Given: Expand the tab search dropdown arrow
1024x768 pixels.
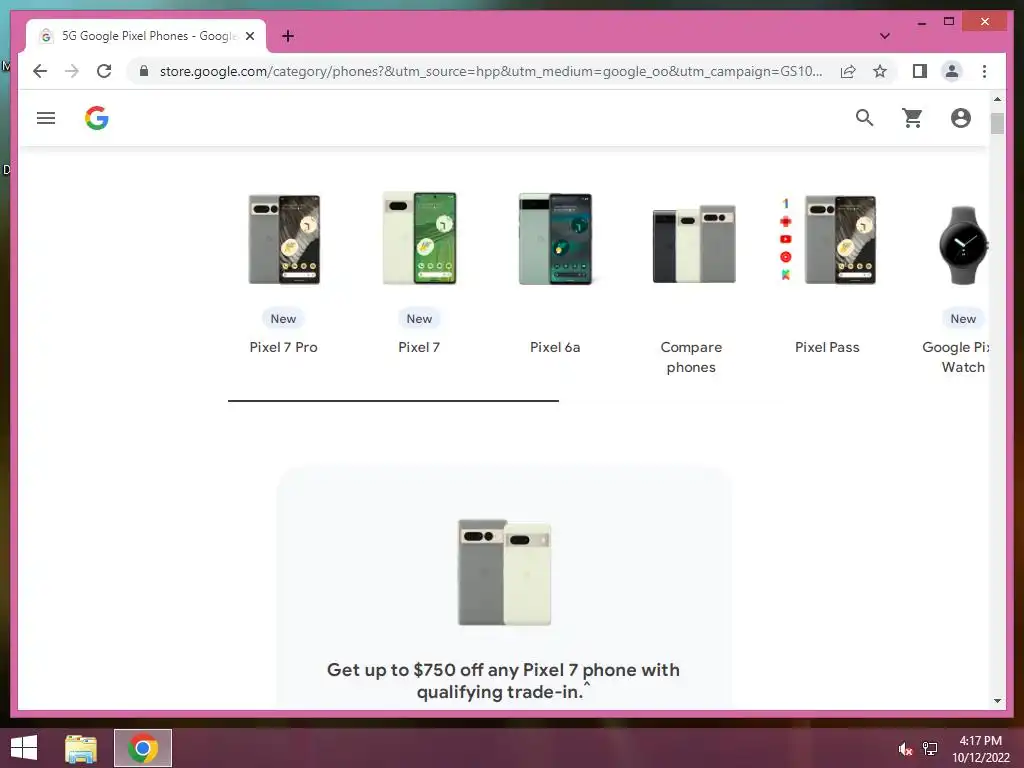Looking at the screenshot, I should click(x=885, y=36).
